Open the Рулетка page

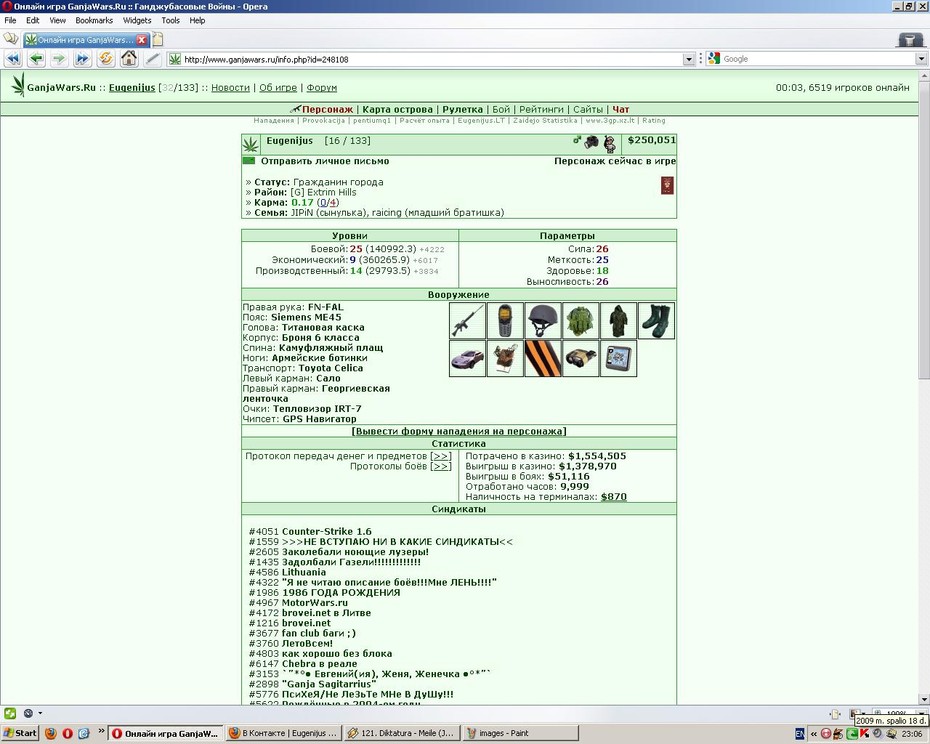pyautogui.click(x=463, y=110)
